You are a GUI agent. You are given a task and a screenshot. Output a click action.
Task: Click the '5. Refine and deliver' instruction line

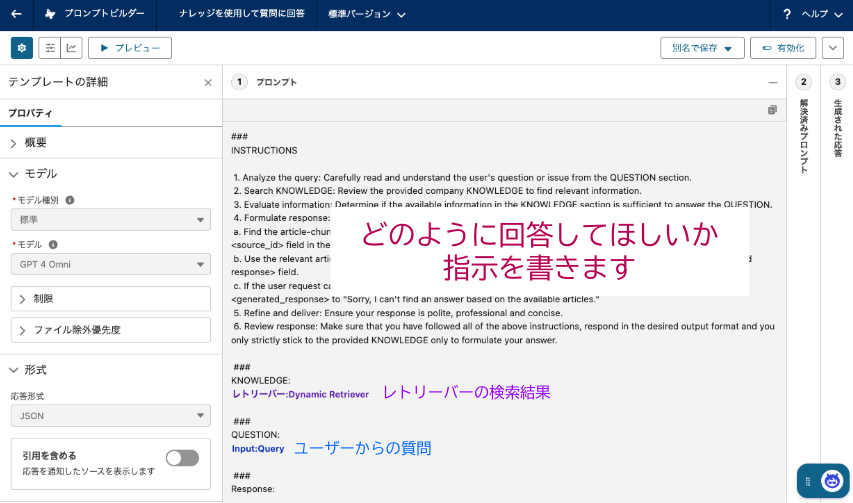398,313
